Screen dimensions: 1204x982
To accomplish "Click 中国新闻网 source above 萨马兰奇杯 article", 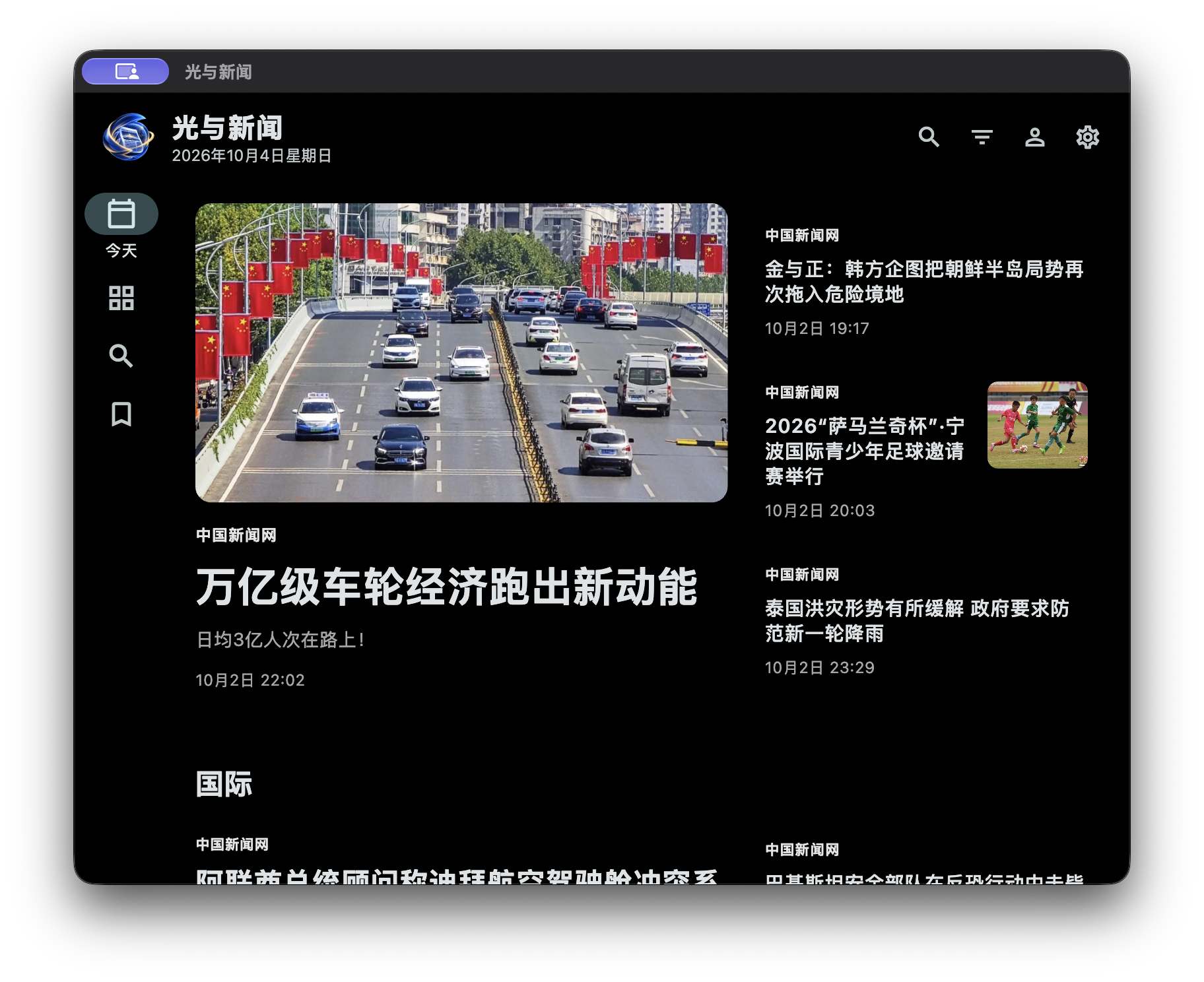I will tap(802, 393).
